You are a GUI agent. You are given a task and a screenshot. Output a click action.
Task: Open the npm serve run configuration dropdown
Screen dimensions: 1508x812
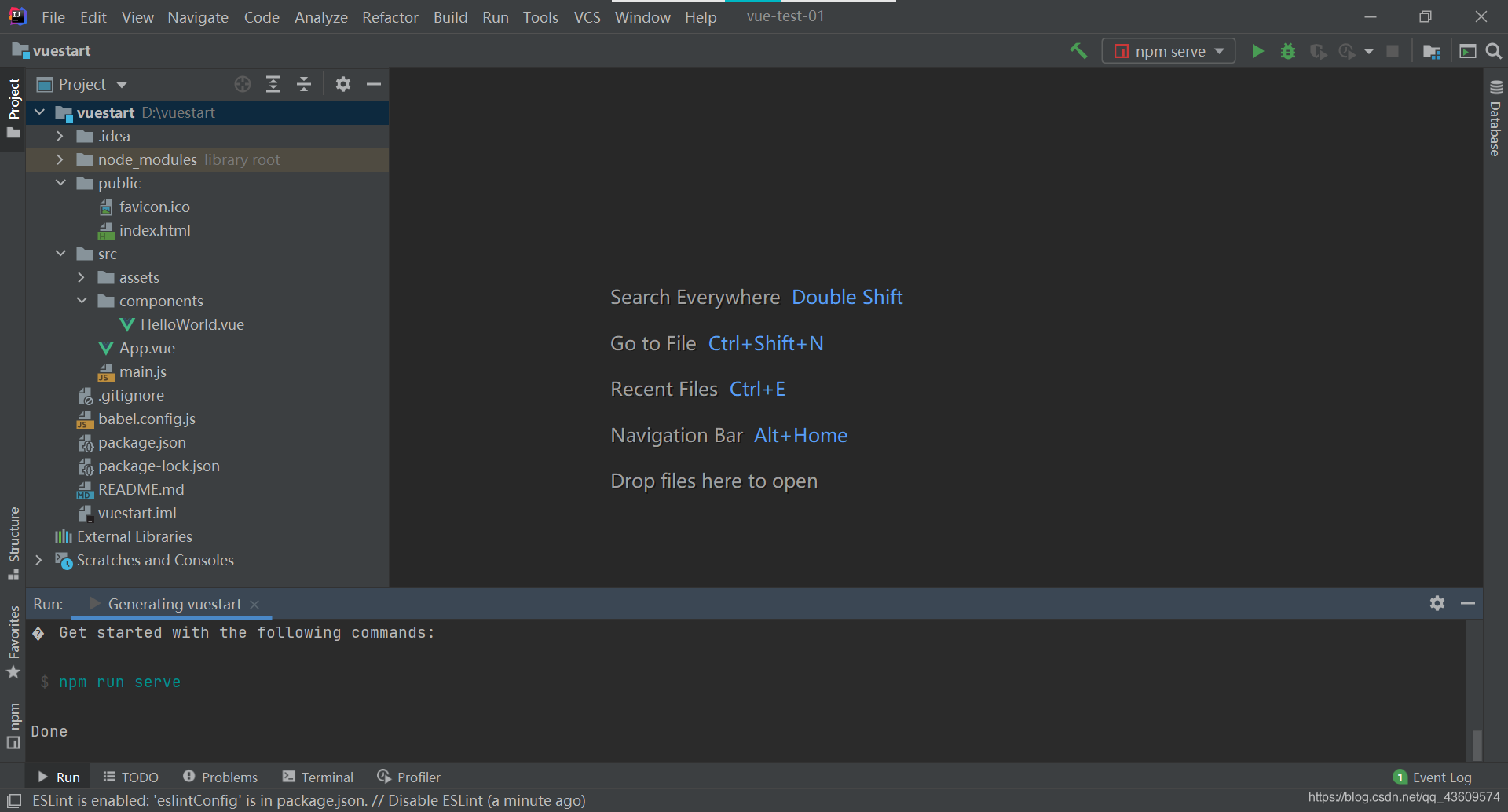point(1169,51)
